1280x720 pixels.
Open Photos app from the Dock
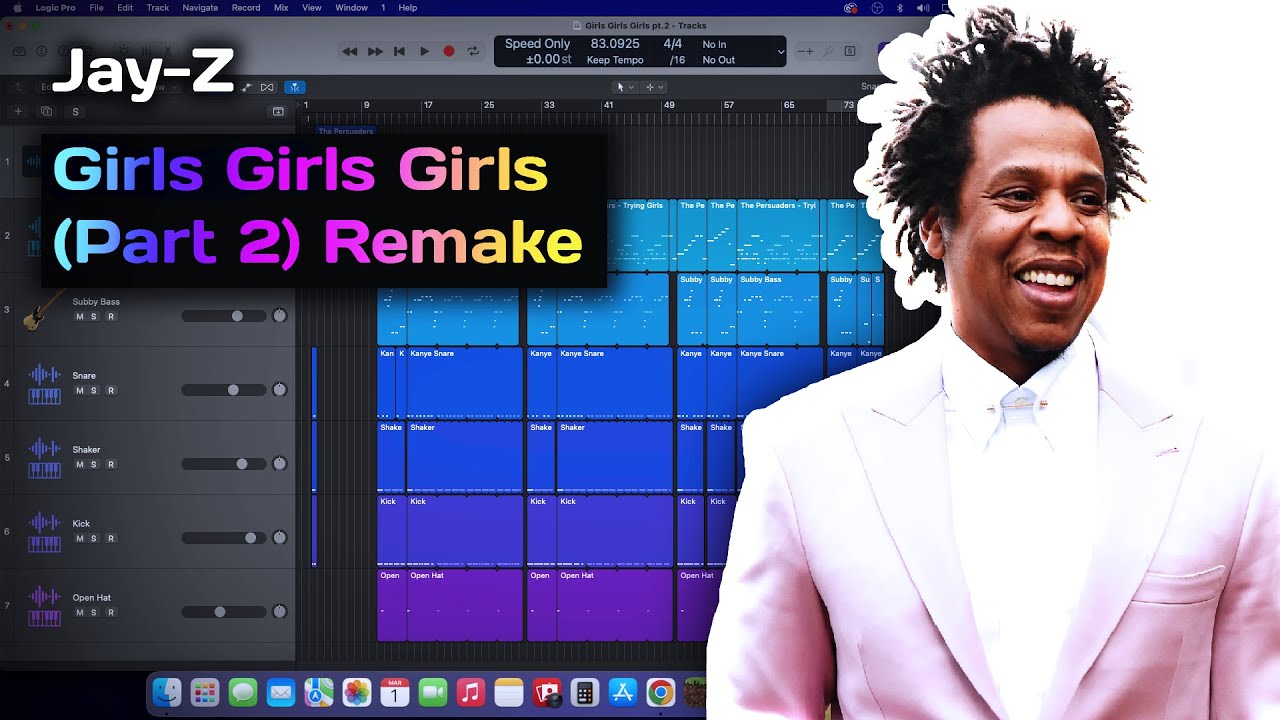click(357, 692)
